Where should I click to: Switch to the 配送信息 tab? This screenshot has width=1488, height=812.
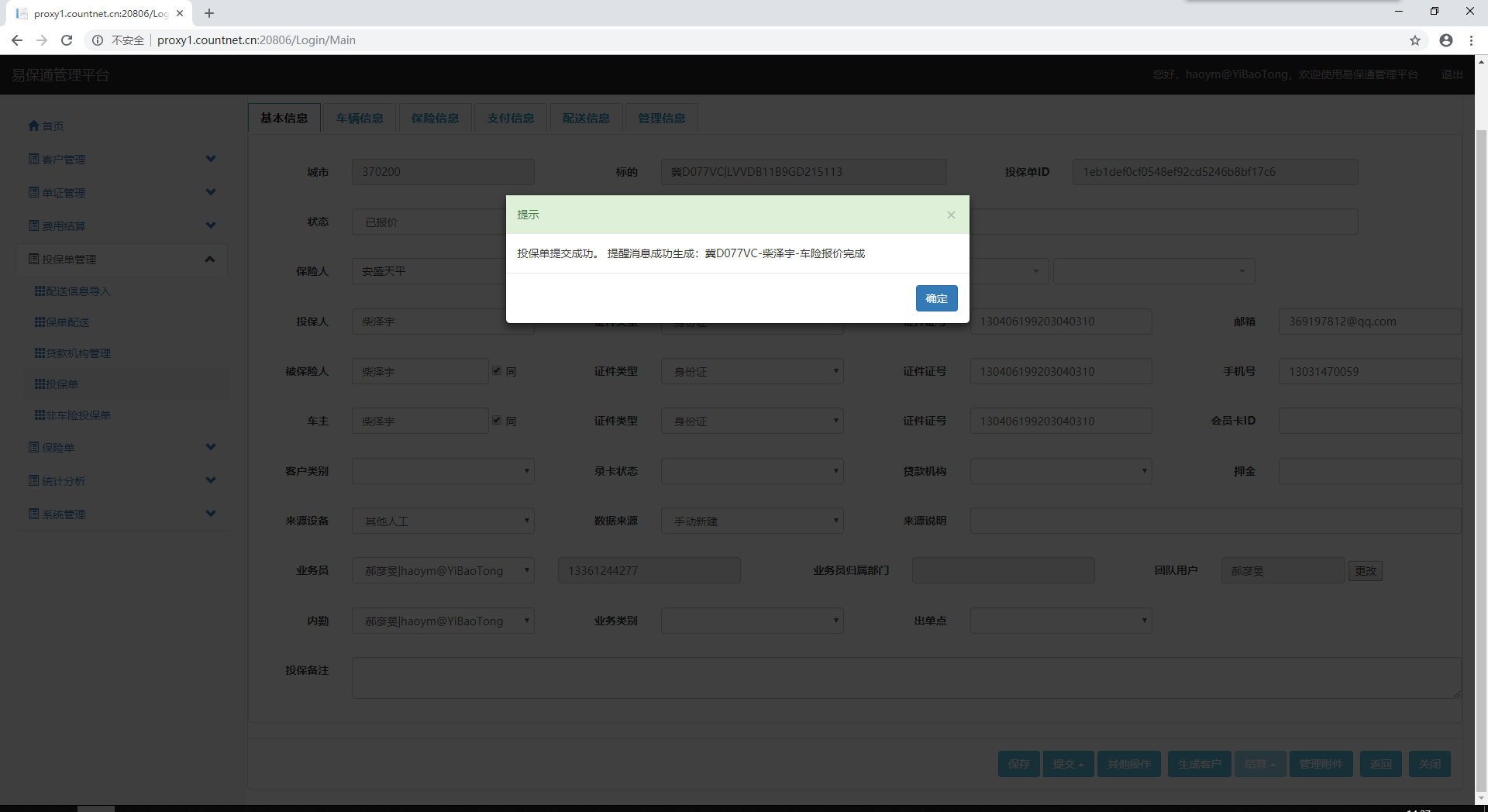pos(586,118)
